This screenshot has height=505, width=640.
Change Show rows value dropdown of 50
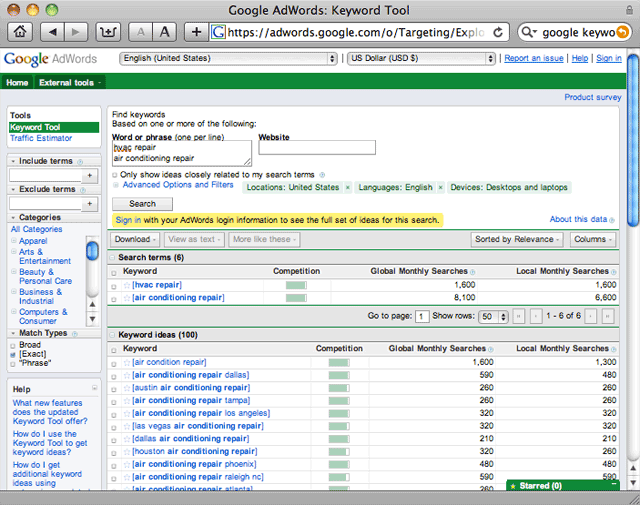click(493, 316)
